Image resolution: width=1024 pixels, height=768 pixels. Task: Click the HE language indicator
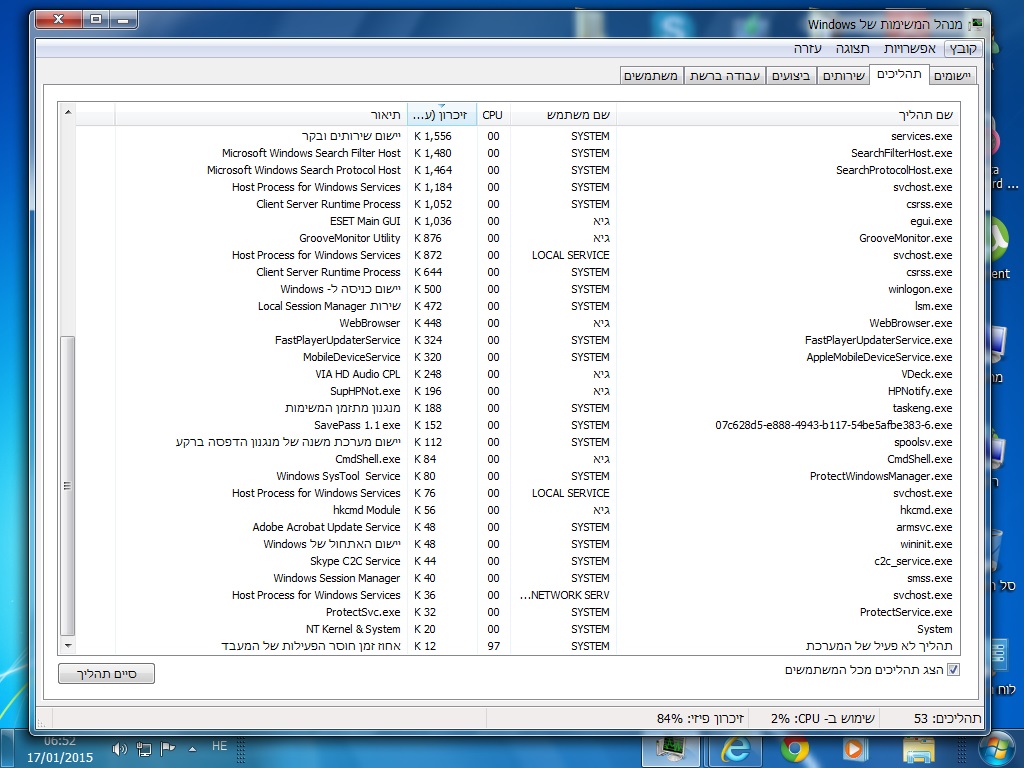(219, 747)
